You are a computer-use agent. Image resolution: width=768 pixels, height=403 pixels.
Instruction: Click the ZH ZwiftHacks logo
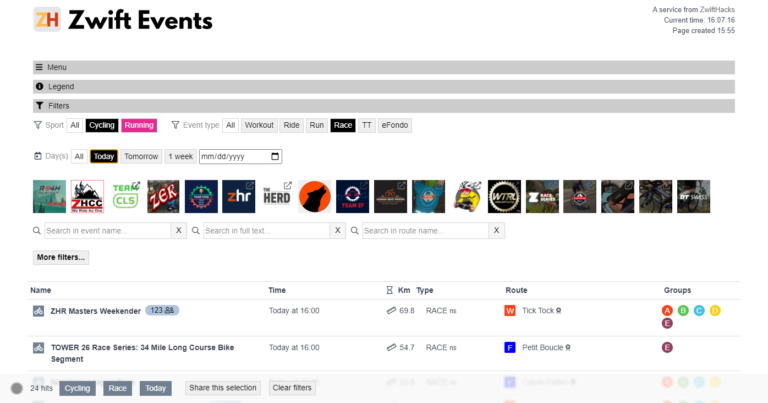[x=47, y=20]
